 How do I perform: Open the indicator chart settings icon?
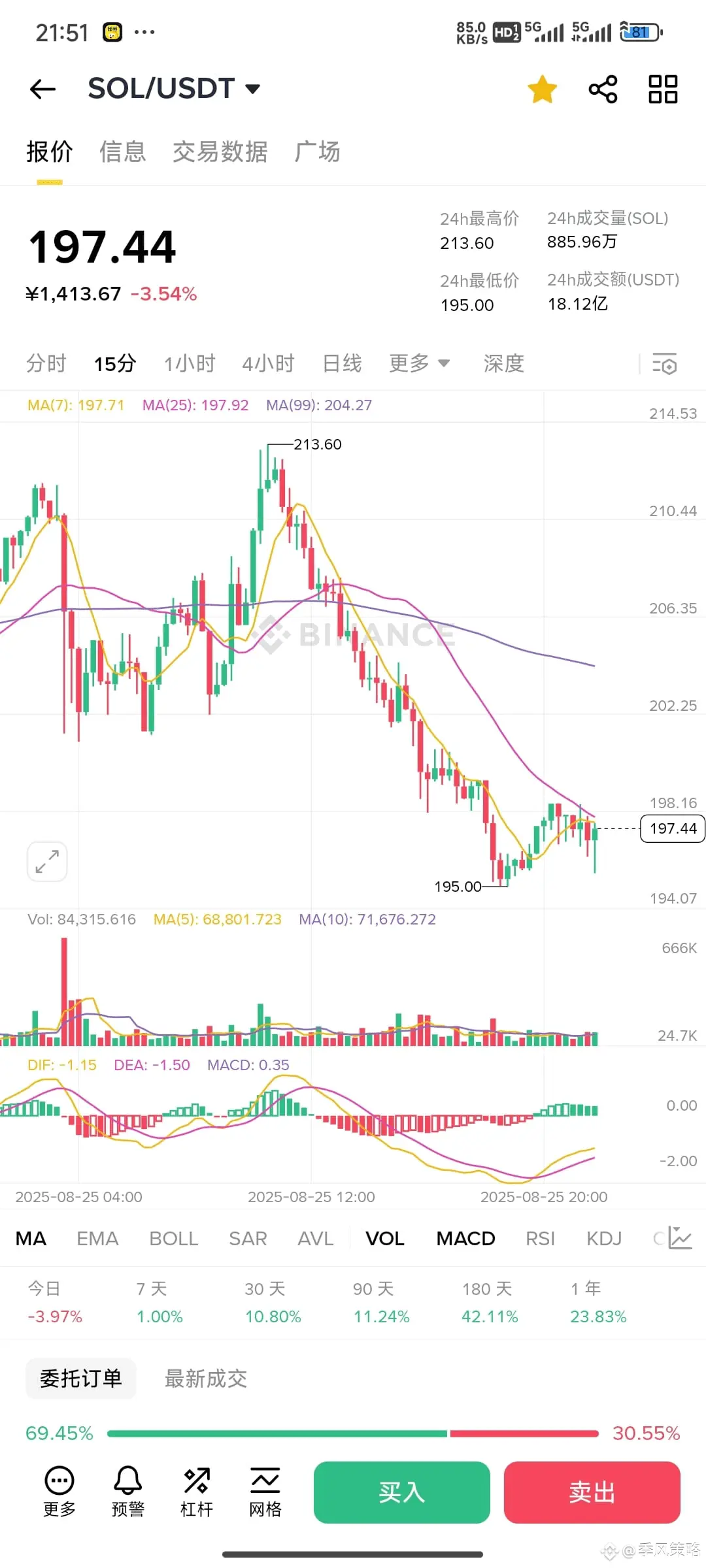680,1238
